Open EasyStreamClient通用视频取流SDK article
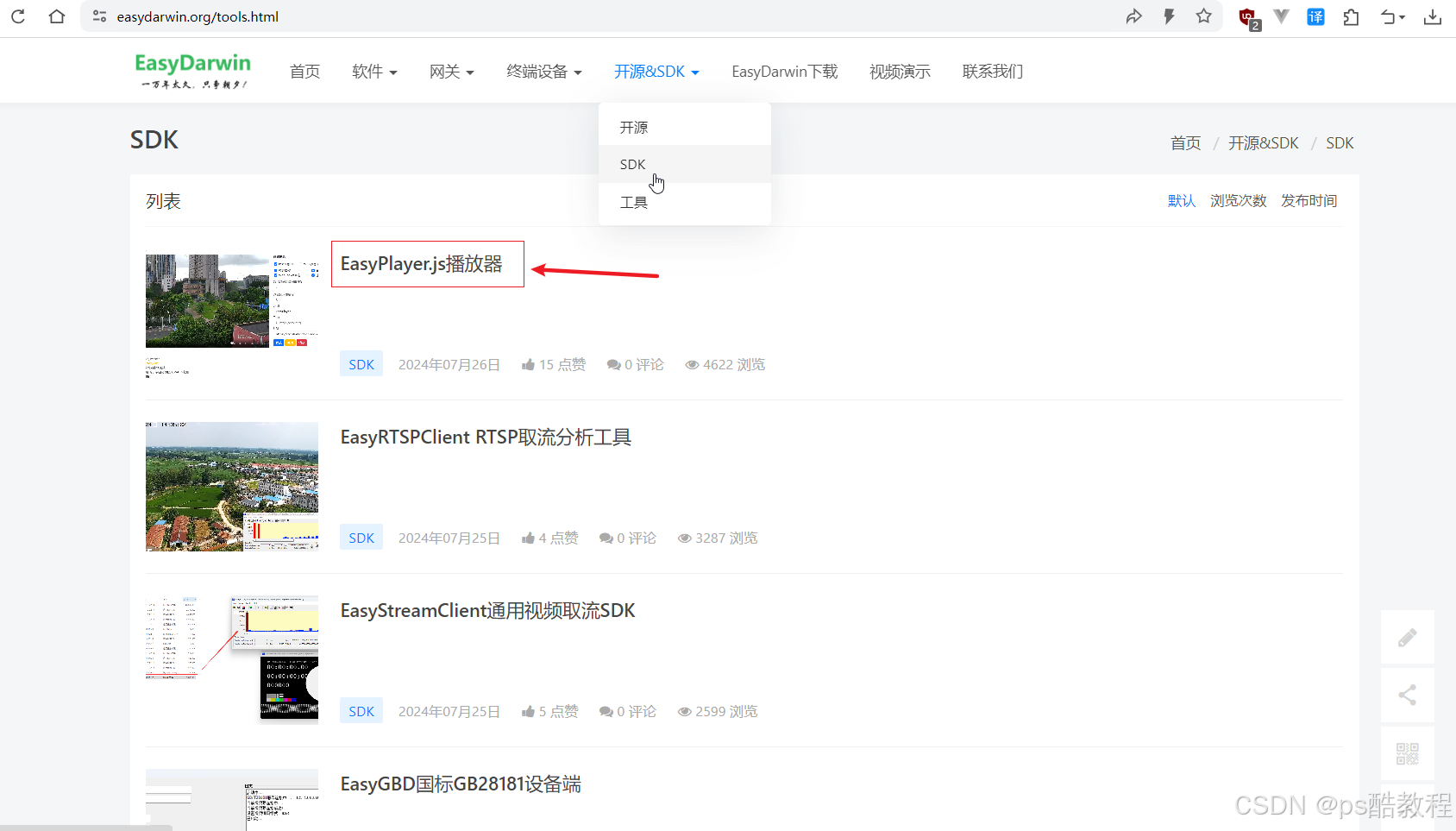Screen dimensions: 1456x831 tap(487, 611)
